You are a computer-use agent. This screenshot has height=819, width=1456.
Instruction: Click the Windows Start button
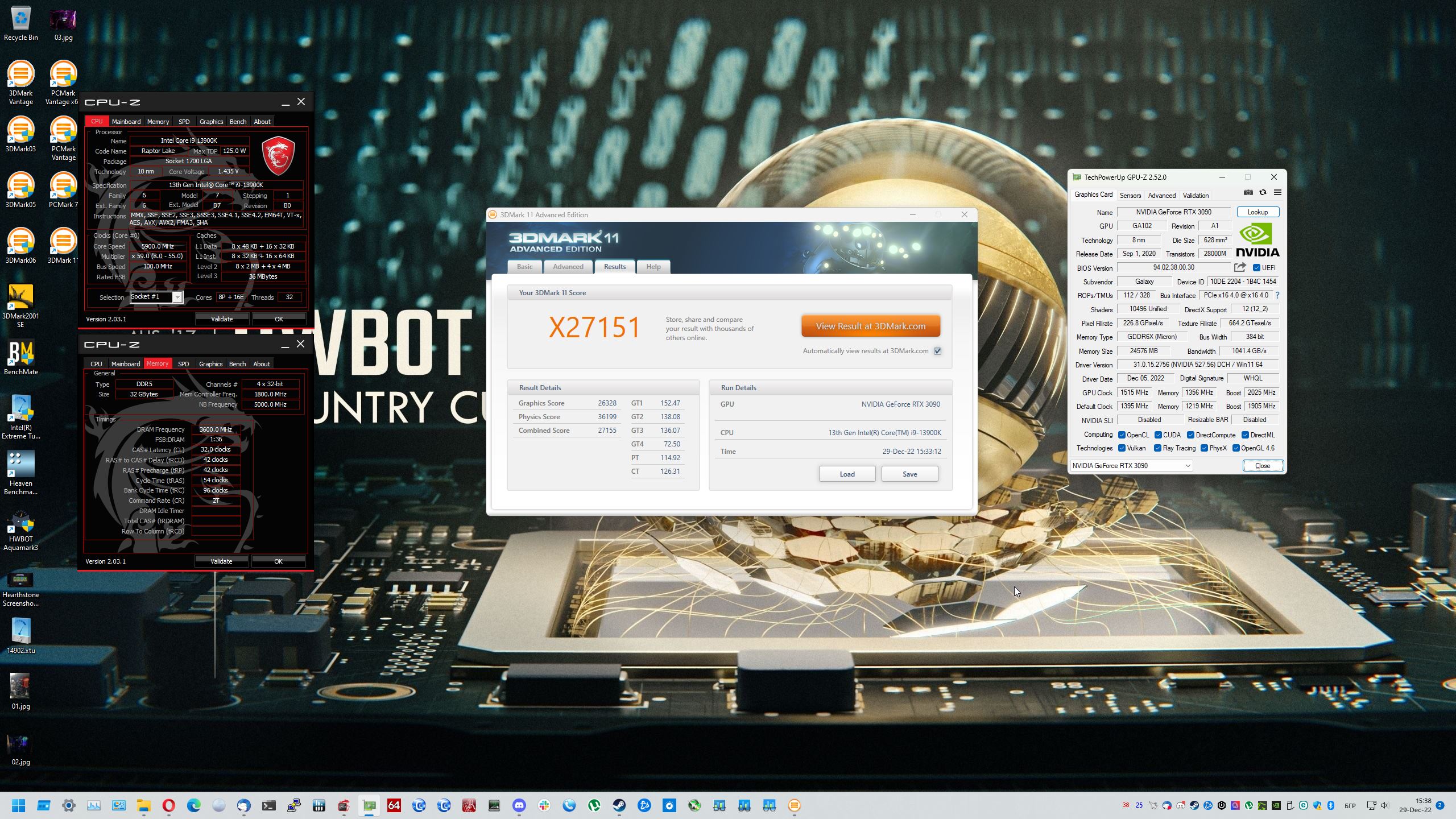tap(19, 805)
